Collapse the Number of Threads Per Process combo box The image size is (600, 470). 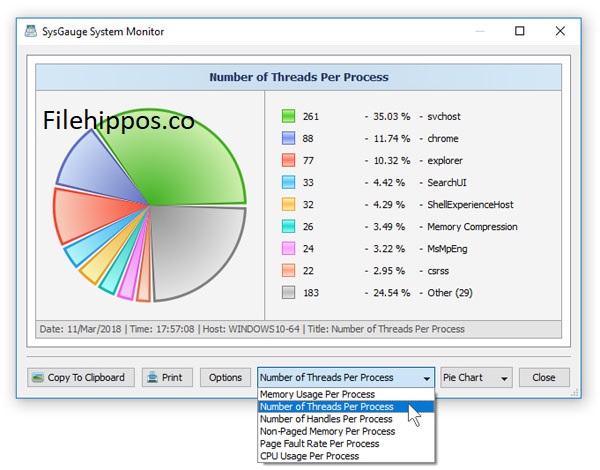pos(426,378)
